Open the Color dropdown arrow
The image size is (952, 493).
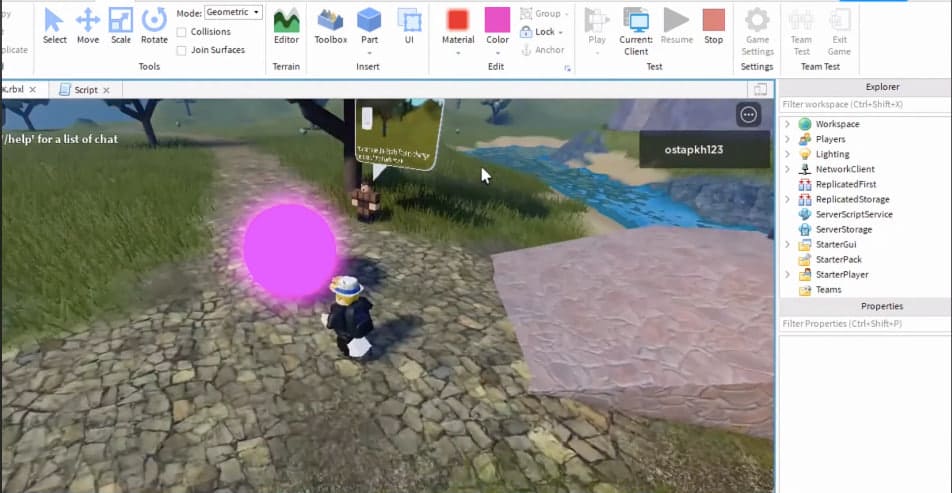coord(497,53)
